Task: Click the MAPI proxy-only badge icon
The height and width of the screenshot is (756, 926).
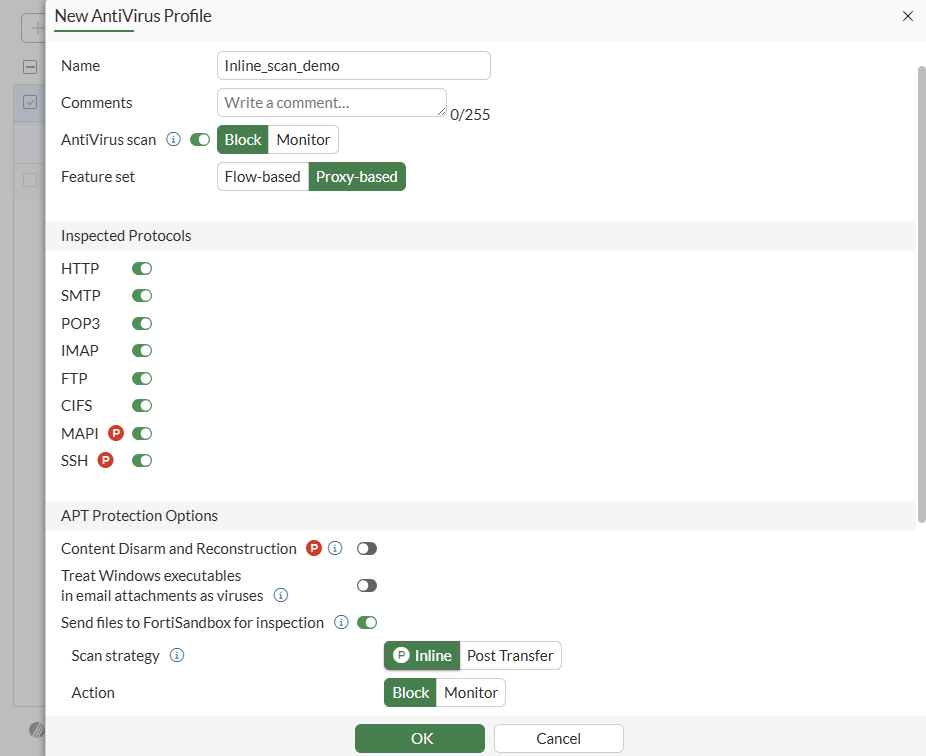Action: [116, 433]
